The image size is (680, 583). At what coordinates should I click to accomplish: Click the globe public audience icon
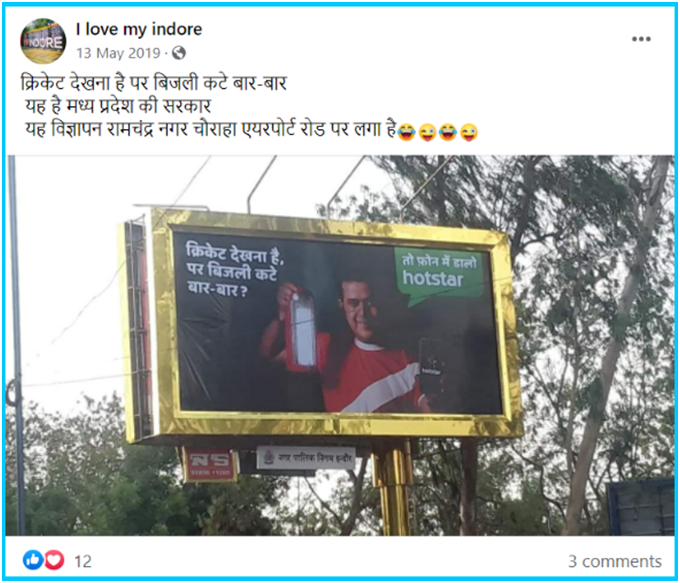(x=179, y=53)
